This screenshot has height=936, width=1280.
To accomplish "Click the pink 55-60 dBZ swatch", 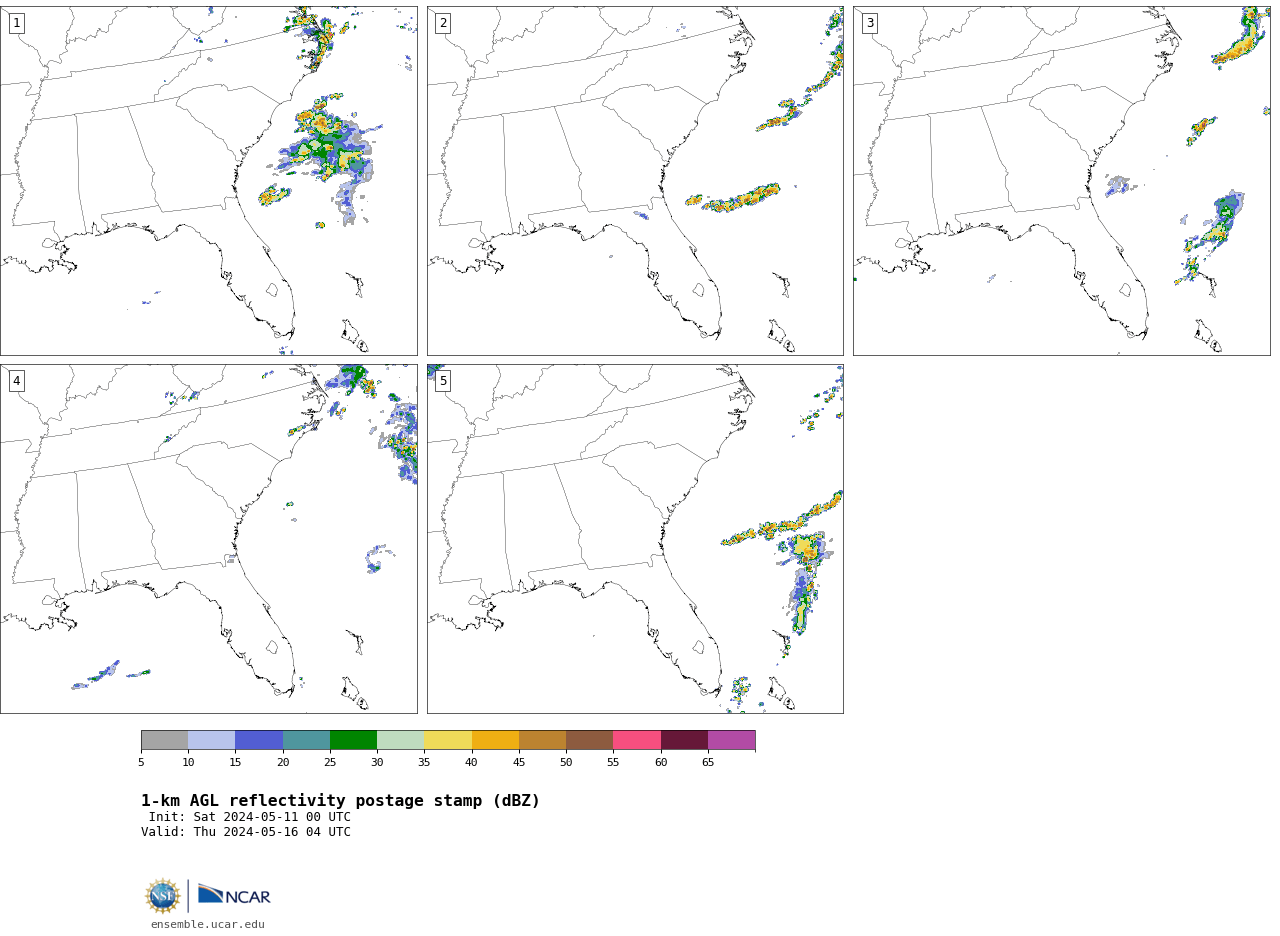I will [637, 740].
